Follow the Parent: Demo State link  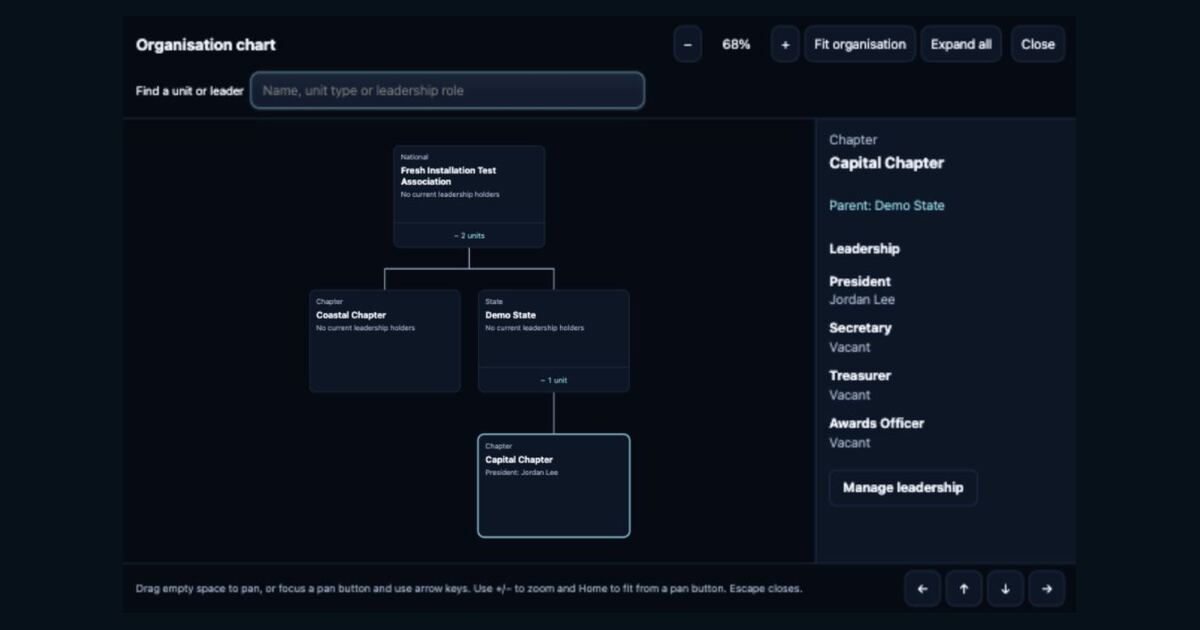(887, 206)
